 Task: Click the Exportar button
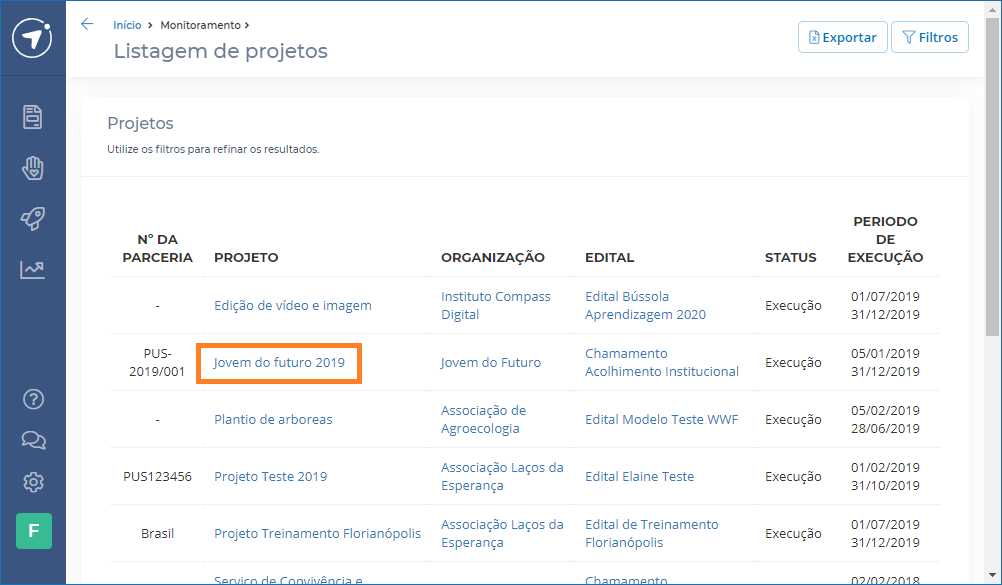click(842, 37)
